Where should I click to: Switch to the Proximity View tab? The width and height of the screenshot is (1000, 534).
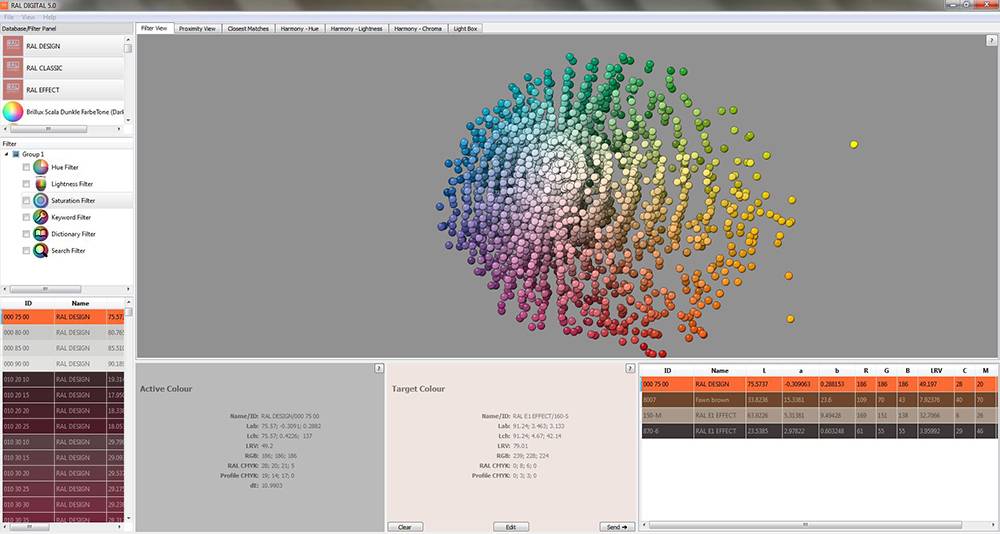pos(197,29)
